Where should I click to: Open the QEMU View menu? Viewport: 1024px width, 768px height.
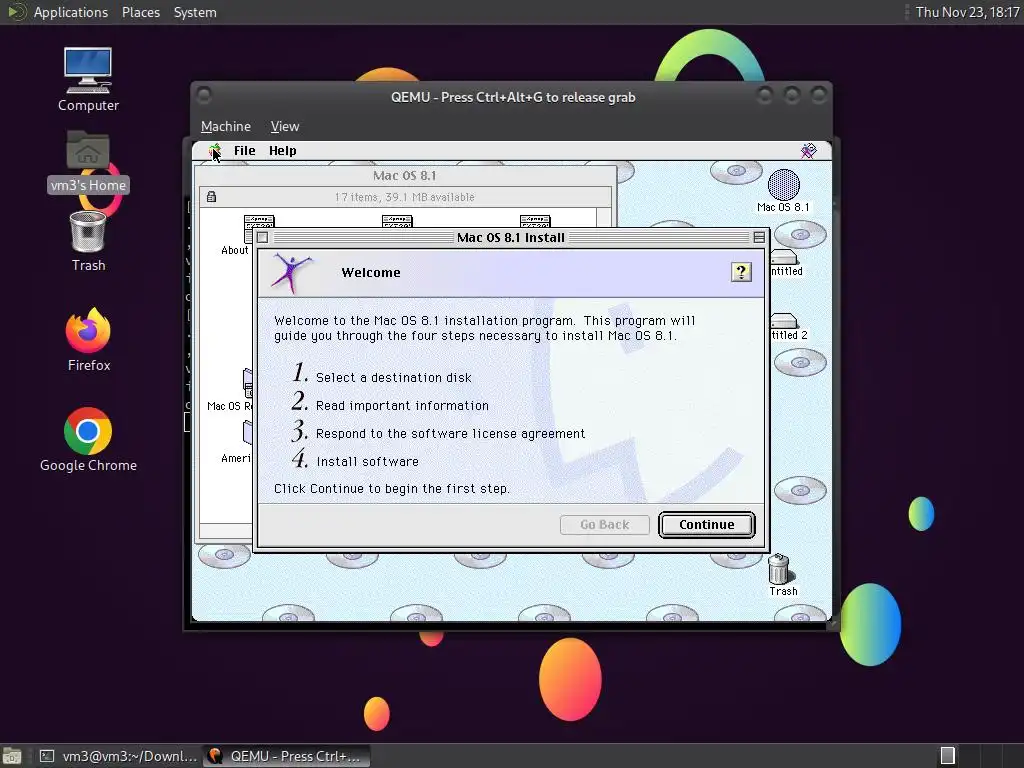(285, 126)
